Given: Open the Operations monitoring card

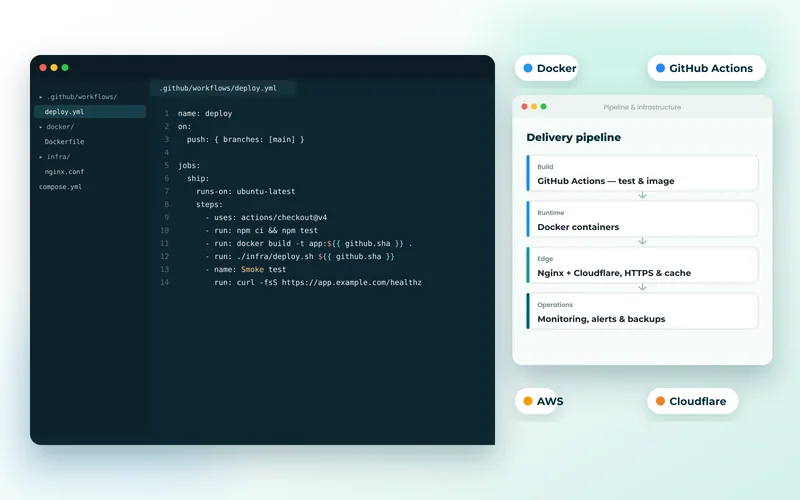Looking at the screenshot, I should [x=642, y=311].
